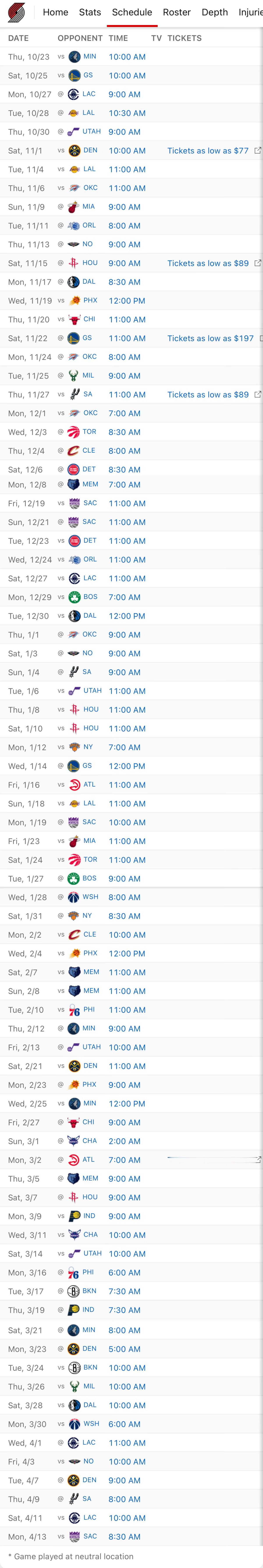Open external link icon for 11/27 tickets
The height and width of the screenshot is (1568, 263).
coord(258,394)
